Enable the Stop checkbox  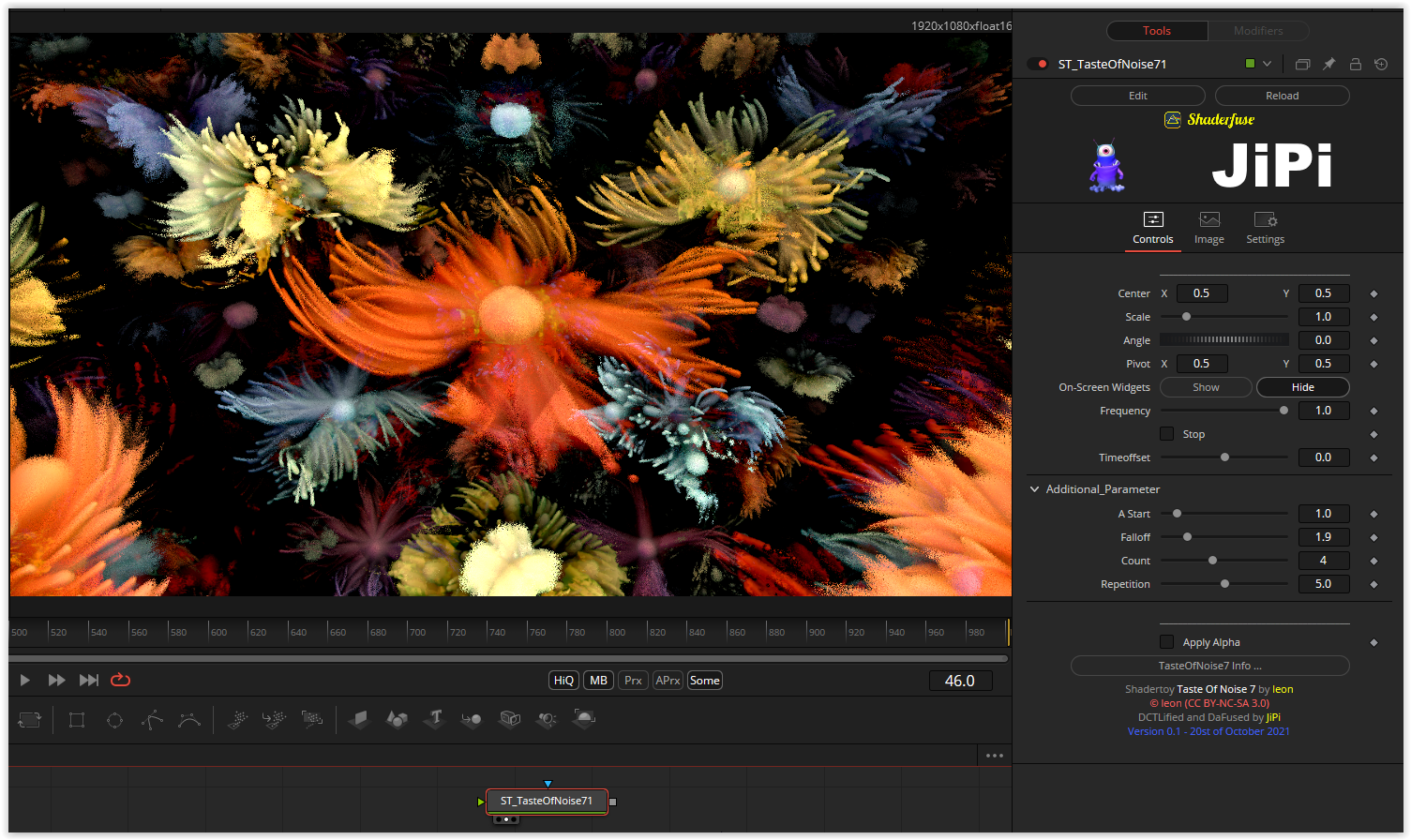point(1166,434)
